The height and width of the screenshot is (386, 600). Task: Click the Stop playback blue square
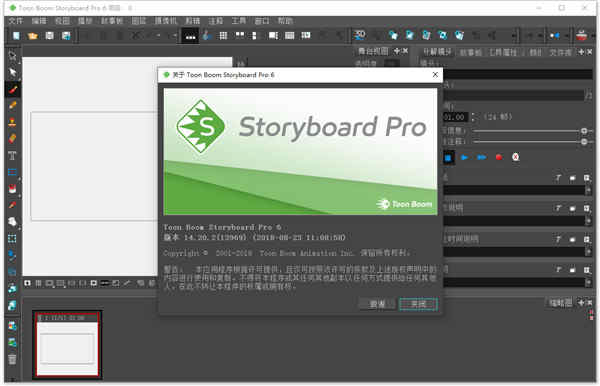[448, 157]
